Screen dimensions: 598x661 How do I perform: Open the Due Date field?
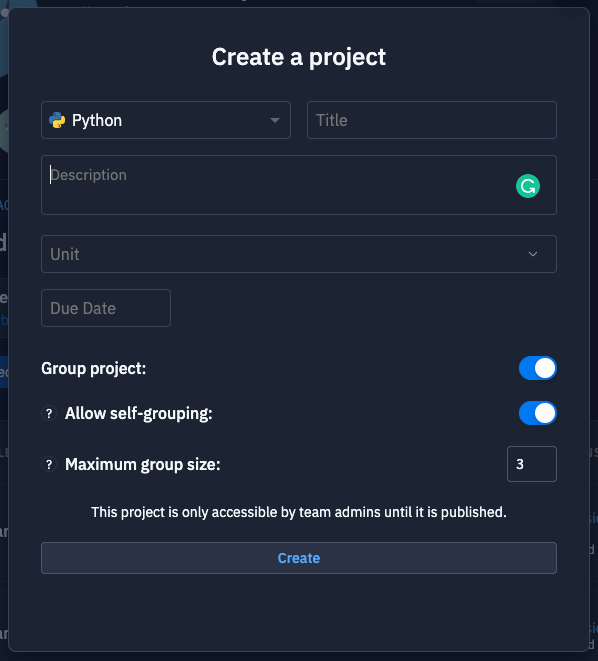pos(106,308)
